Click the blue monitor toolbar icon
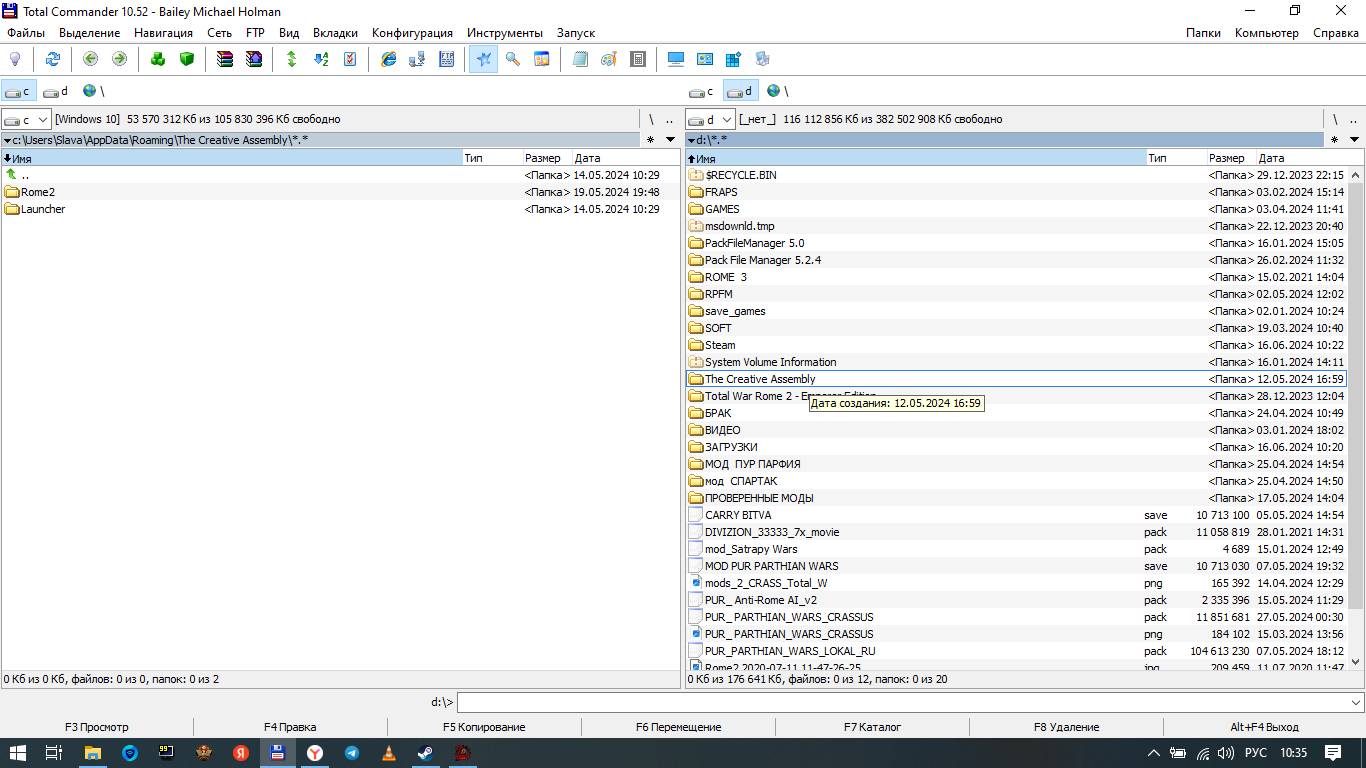The image size is (1366, 768). tap(676, 59)
